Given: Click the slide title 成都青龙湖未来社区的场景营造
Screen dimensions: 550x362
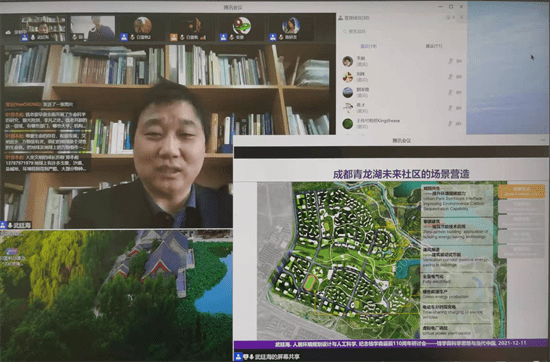Looking at the screenshot, I should [401, 174].
